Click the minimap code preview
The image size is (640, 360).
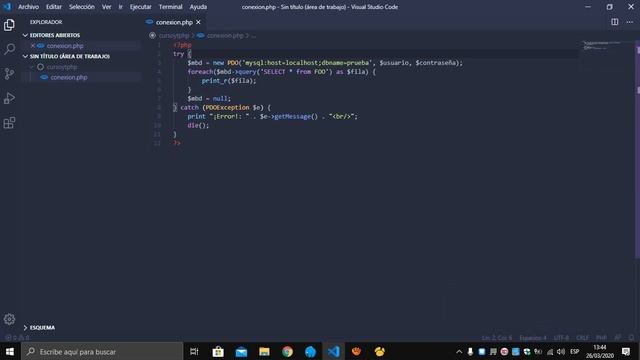(602, 45)
